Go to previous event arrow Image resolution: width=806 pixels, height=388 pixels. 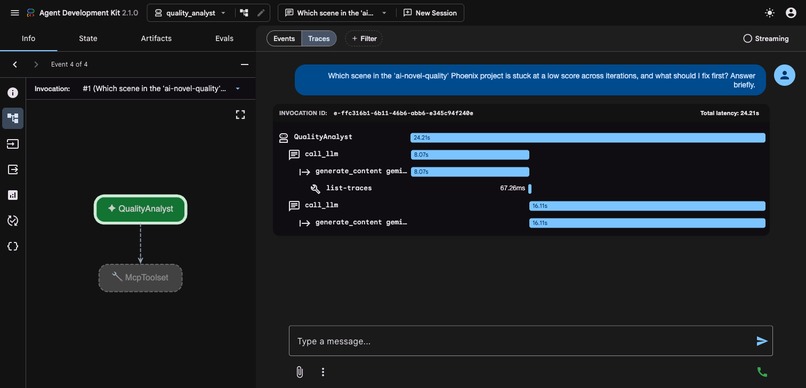(15, 64)
